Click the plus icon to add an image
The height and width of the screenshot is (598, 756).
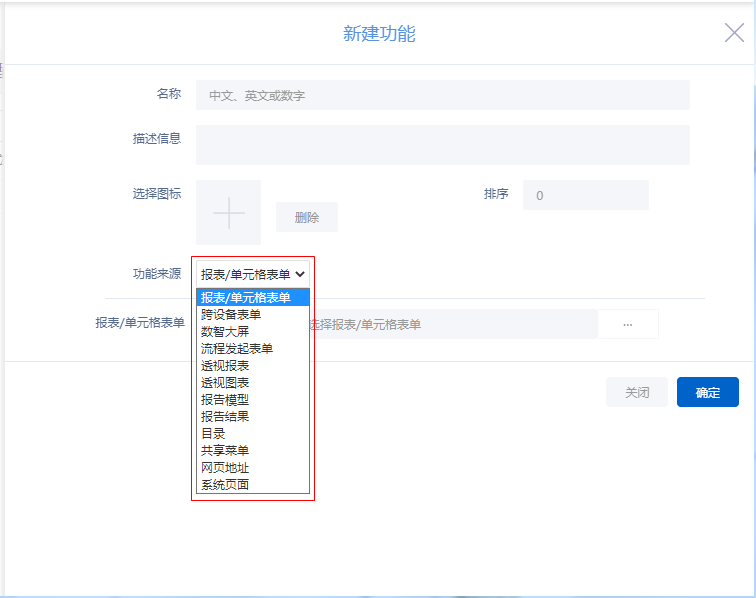(228, 213)
